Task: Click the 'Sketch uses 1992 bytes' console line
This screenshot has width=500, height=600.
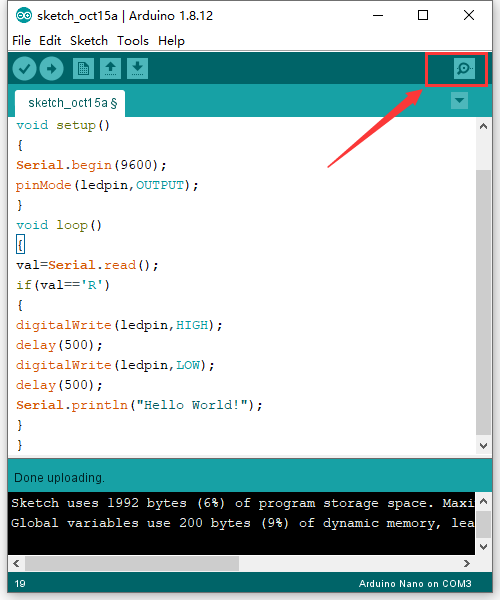Action: [x=243, y=503]
